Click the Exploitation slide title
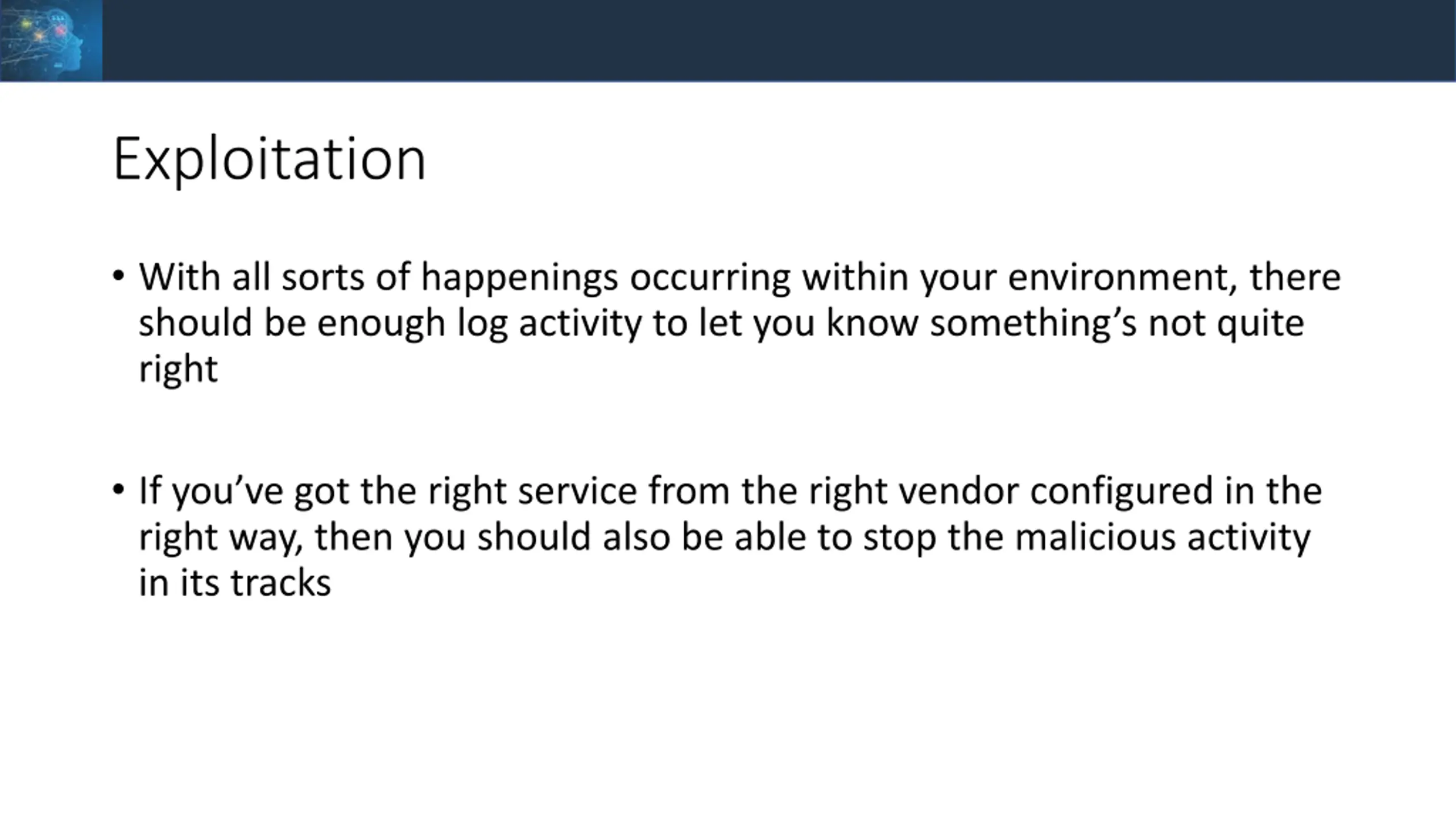The height and width of the screenshot is (819, 1456). (269, 159)
